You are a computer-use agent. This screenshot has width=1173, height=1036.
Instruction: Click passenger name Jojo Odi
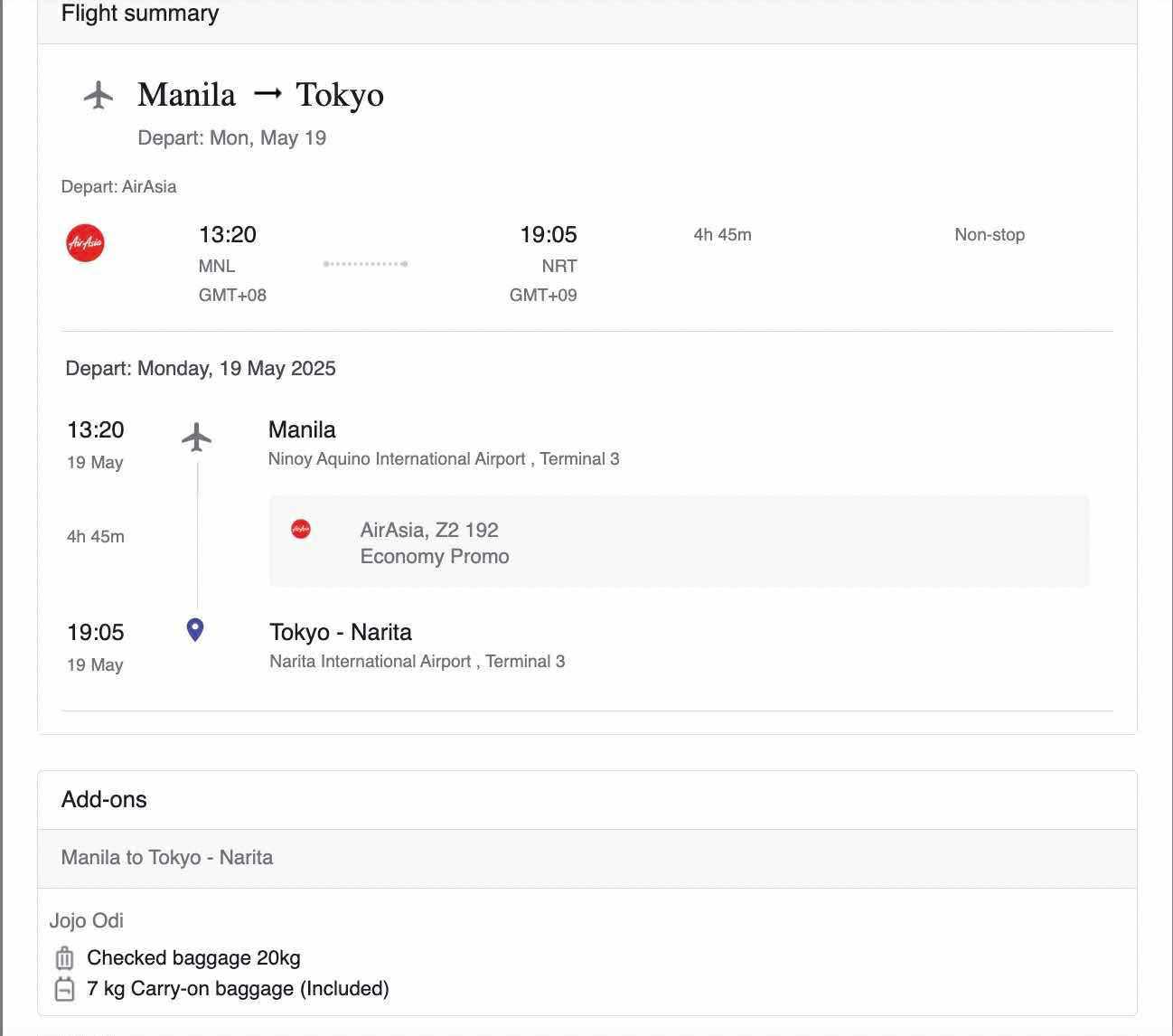pyautogui.click(x=86, y=920)
